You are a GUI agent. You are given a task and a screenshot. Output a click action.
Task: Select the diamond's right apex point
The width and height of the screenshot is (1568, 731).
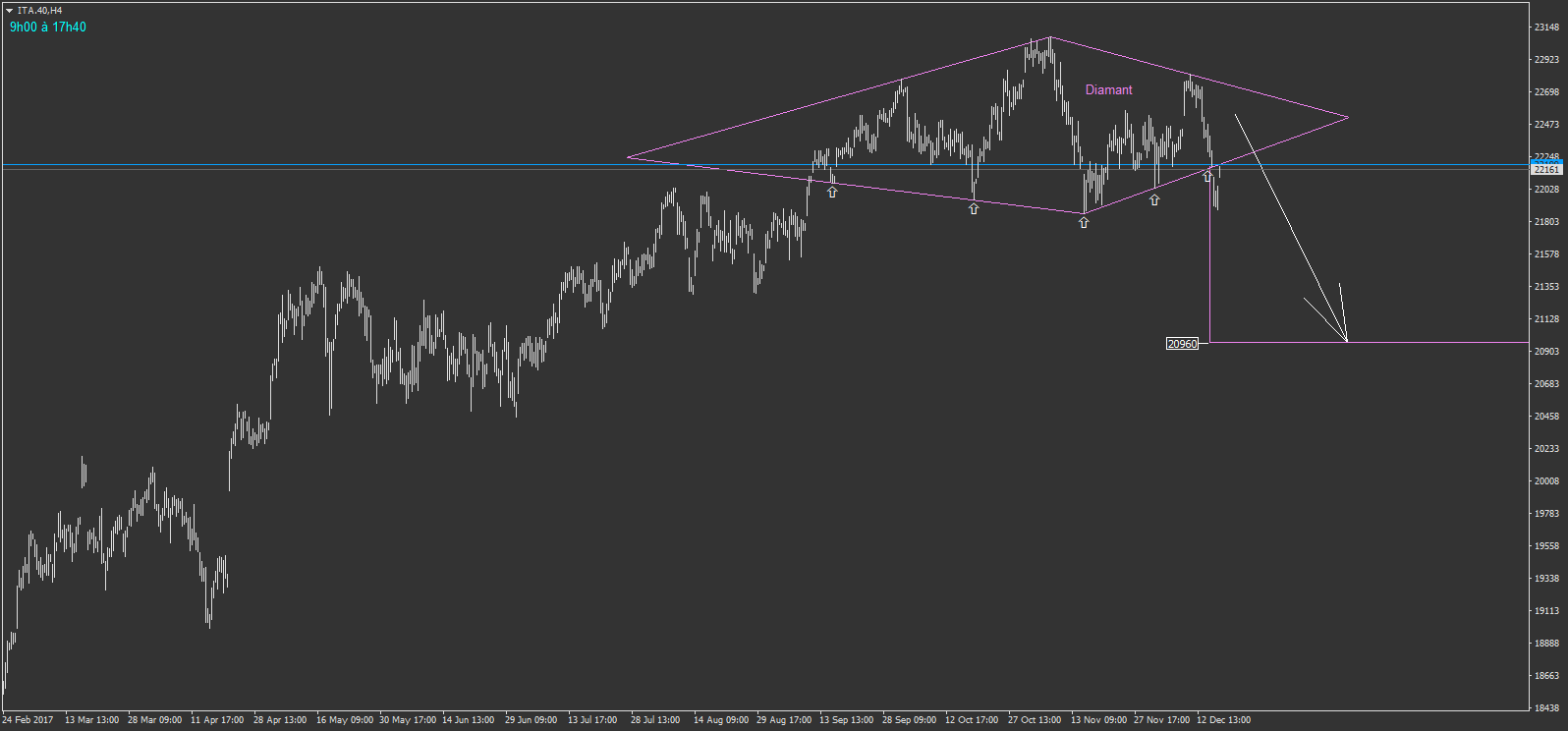coord(1348,118)
